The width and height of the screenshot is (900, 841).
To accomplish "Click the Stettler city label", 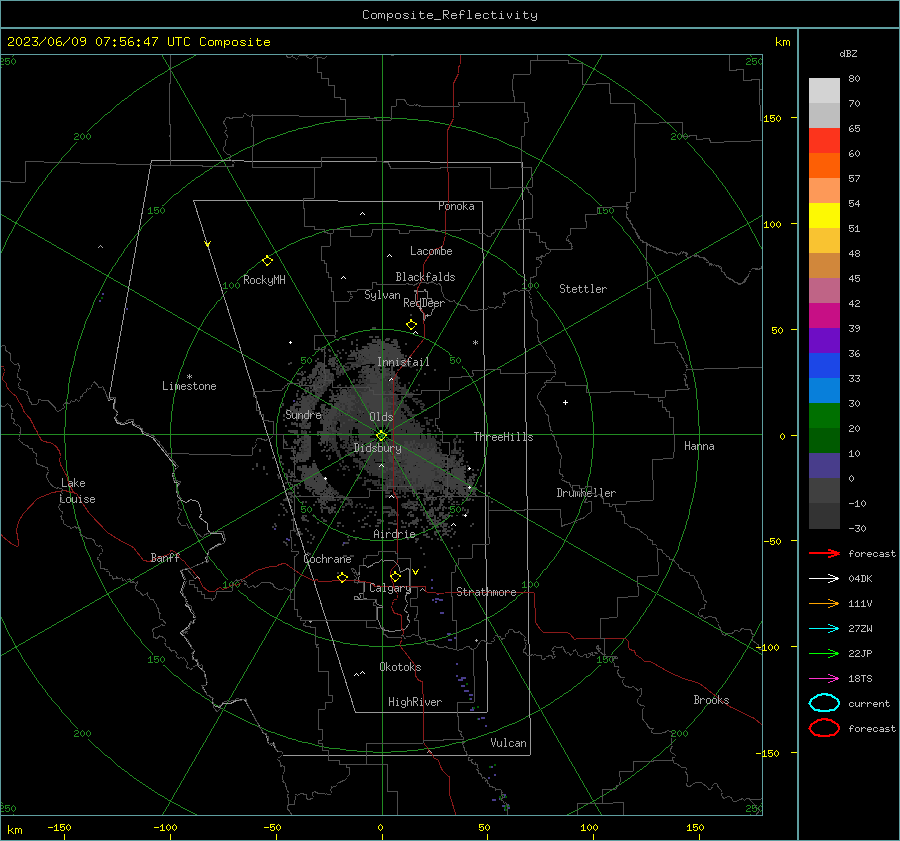I will click(583, 289).
